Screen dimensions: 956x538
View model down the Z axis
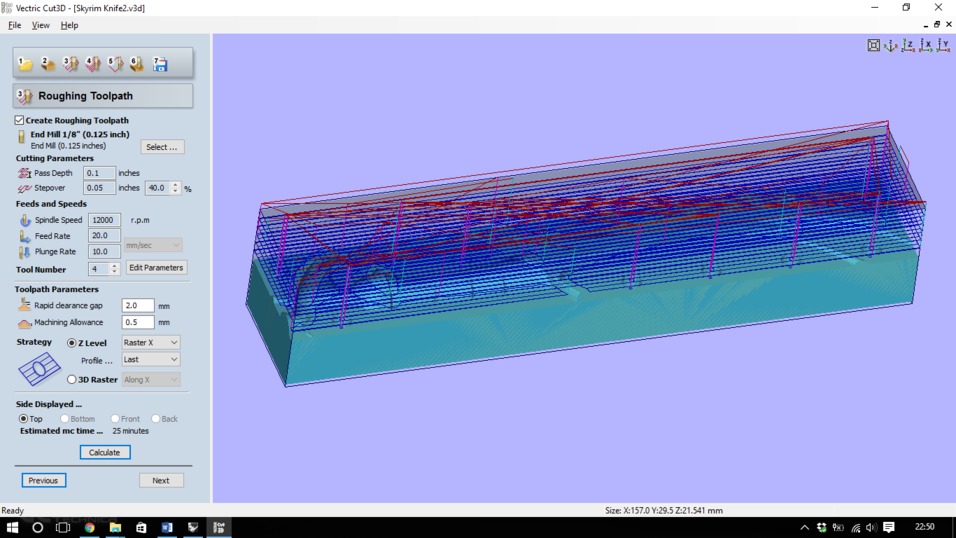(x=908, y=45)
